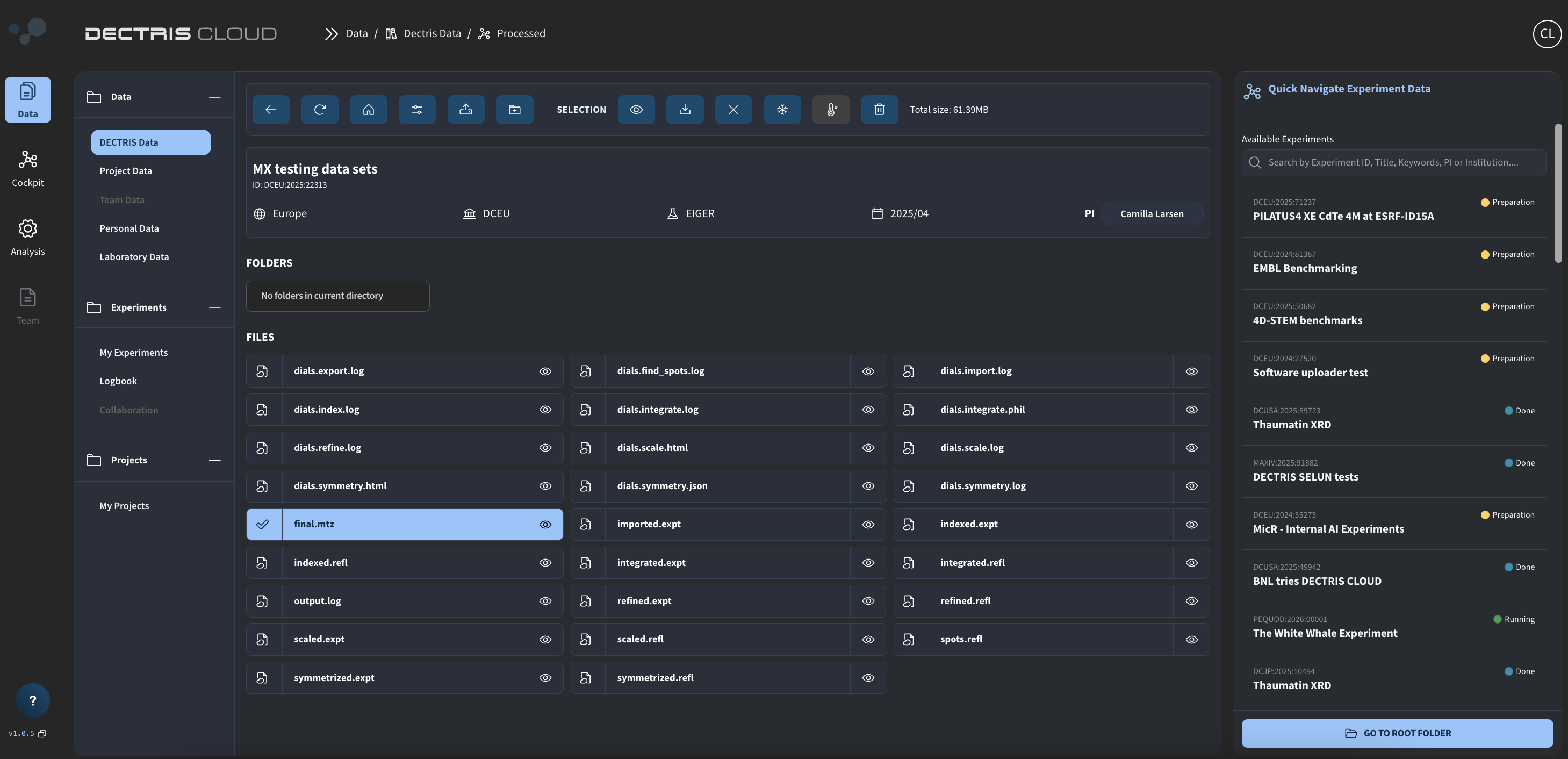Open the Cockpit view
Viewport: 1568px width, 759px height.
coord(28,169)
